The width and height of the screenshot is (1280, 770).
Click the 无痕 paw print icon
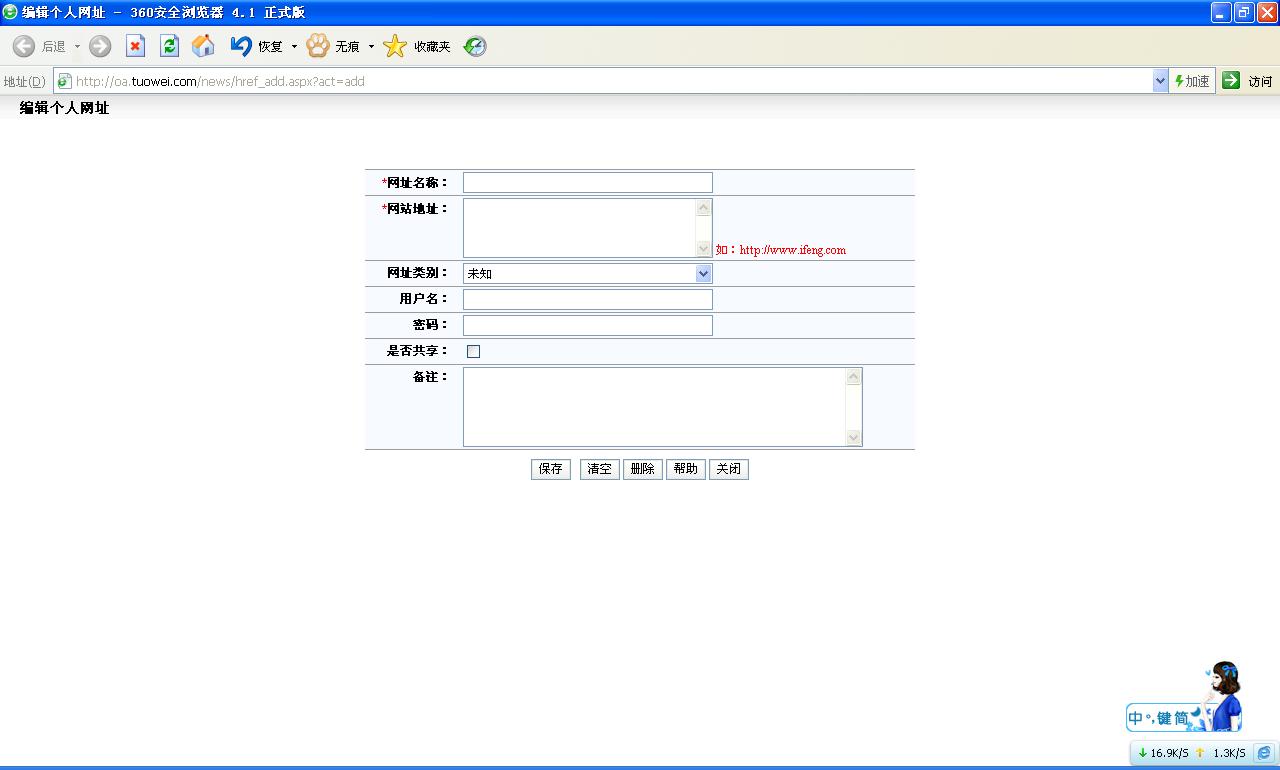[318, 46]
